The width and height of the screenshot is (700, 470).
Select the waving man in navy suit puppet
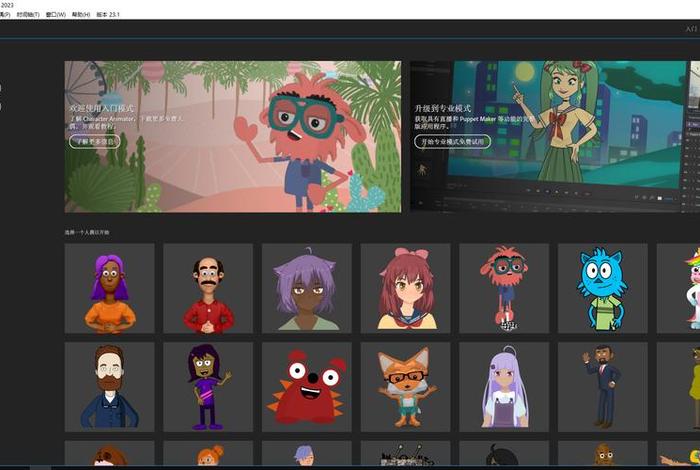point(603,387)
